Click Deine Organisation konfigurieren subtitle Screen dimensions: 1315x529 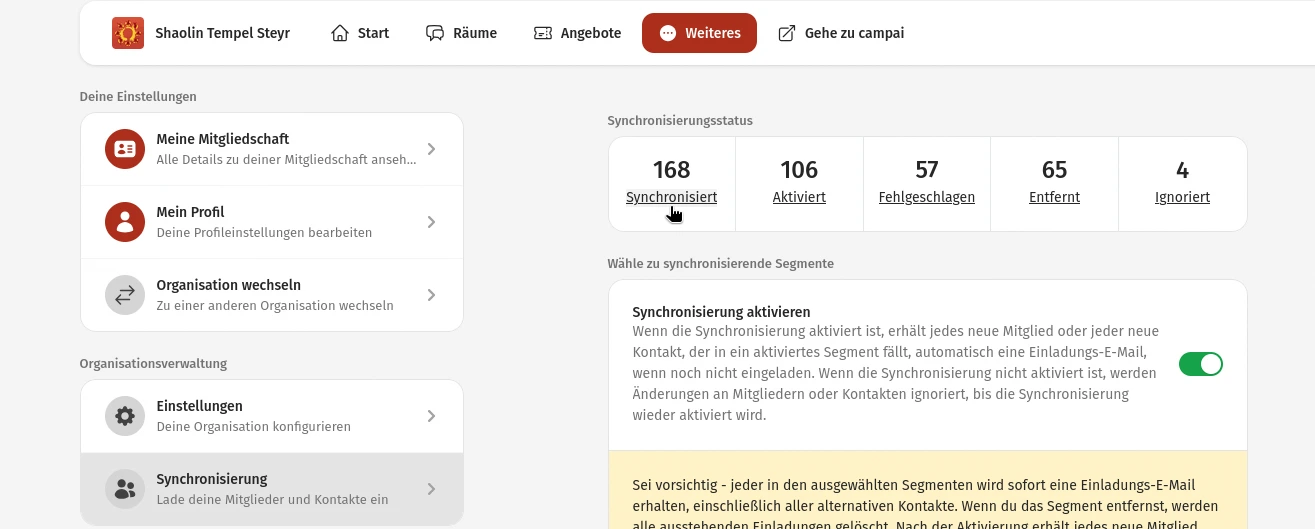pos(254,426)
